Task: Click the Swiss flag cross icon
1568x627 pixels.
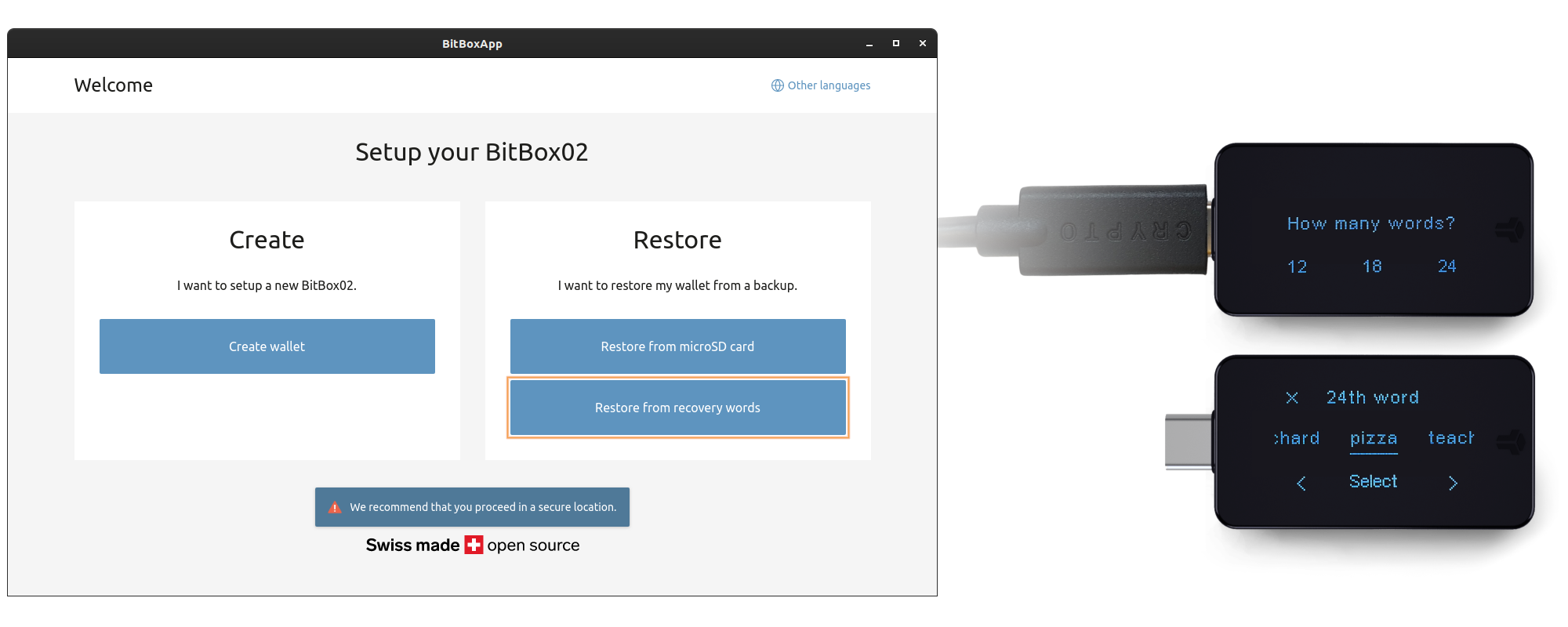Action: point(474,545)
